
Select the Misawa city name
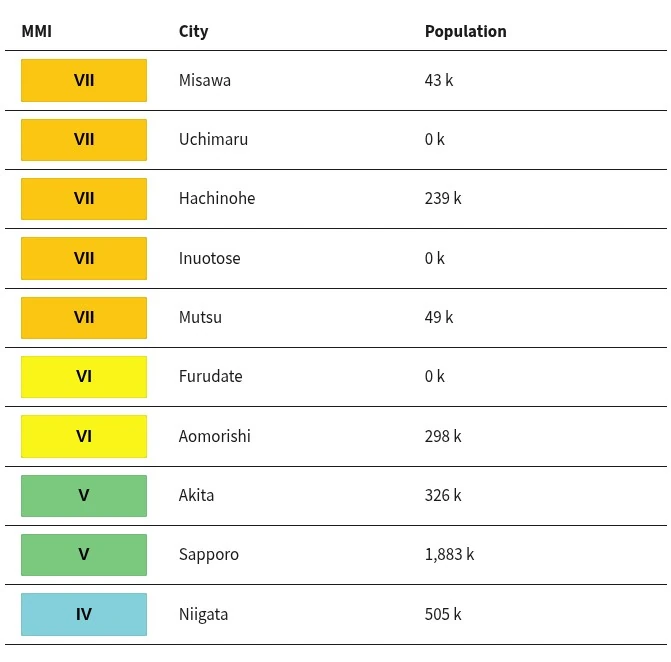(205, 80)
